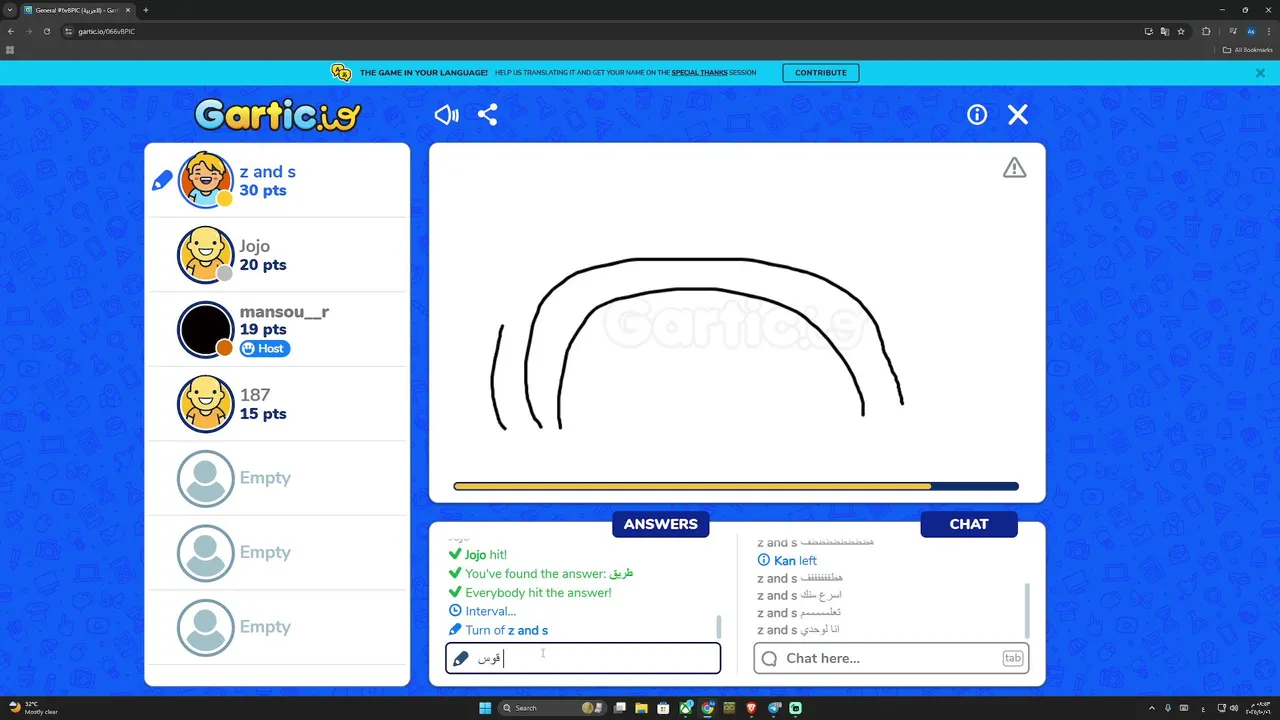Click 'Turn of z and s' message
Screen dimensions: 1280x720
click(x=506, y=630)
